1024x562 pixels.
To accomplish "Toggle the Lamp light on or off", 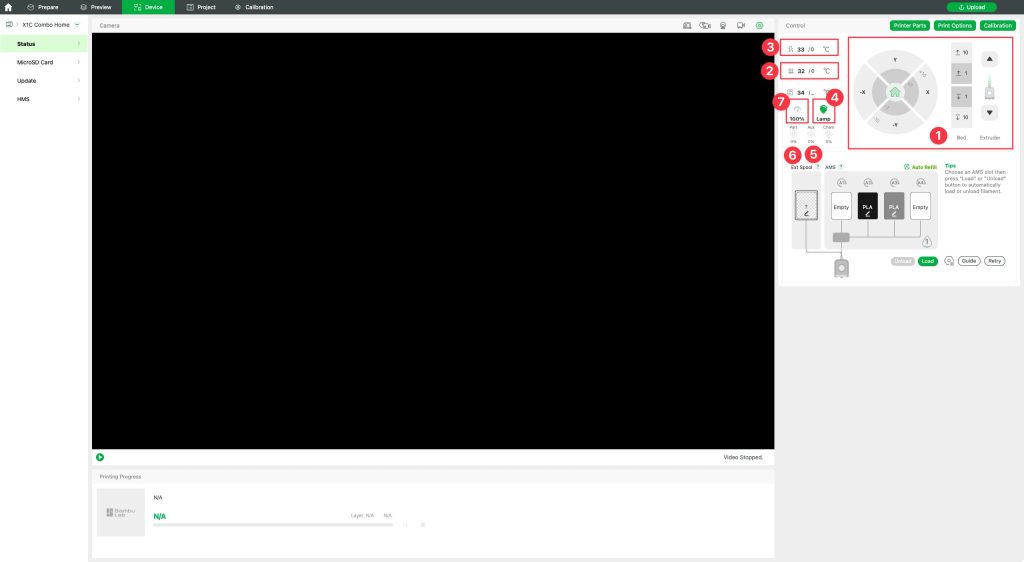I will (x=824, y=112).
